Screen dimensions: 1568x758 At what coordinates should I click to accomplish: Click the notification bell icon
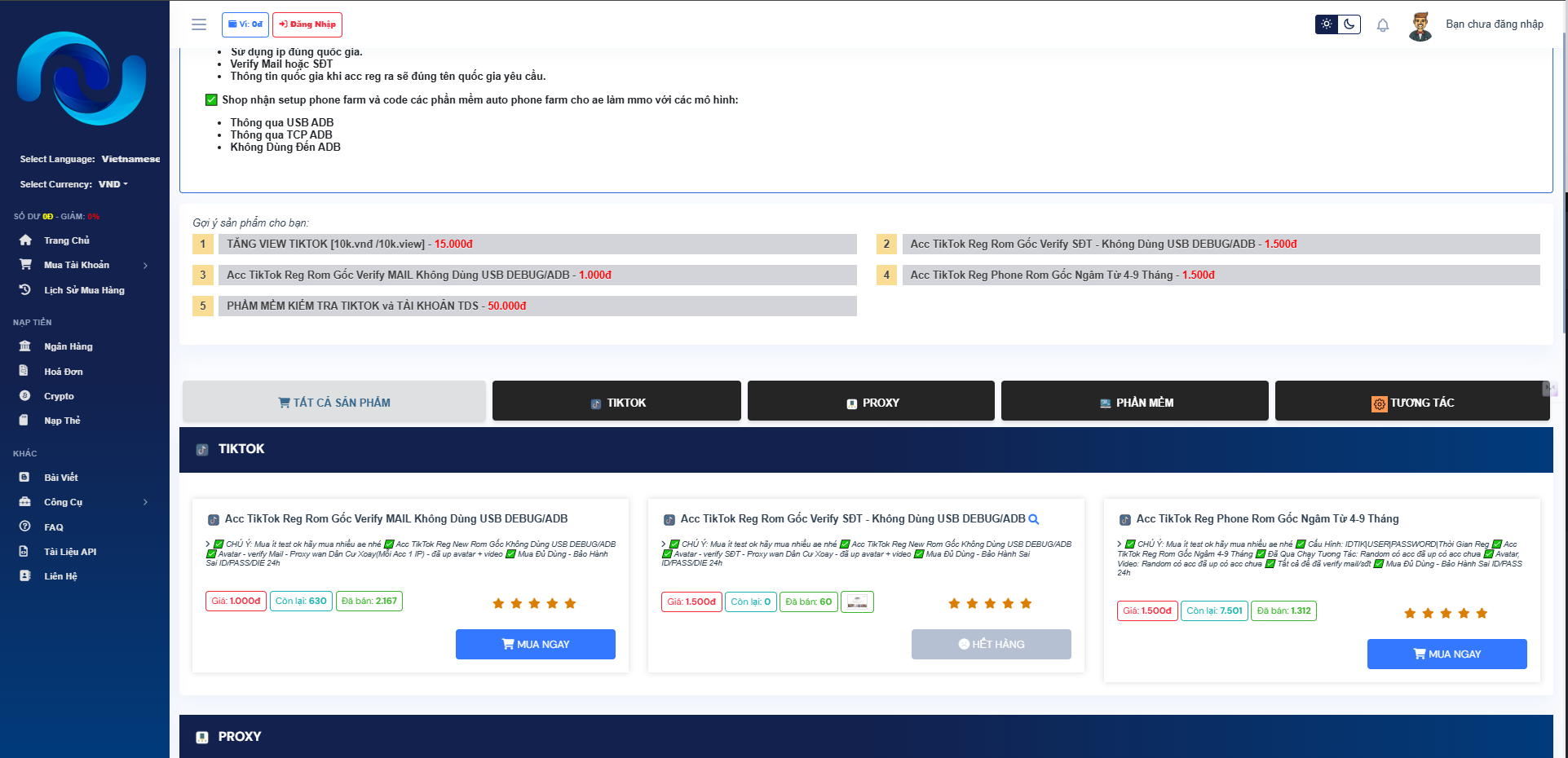(1383, 25)
